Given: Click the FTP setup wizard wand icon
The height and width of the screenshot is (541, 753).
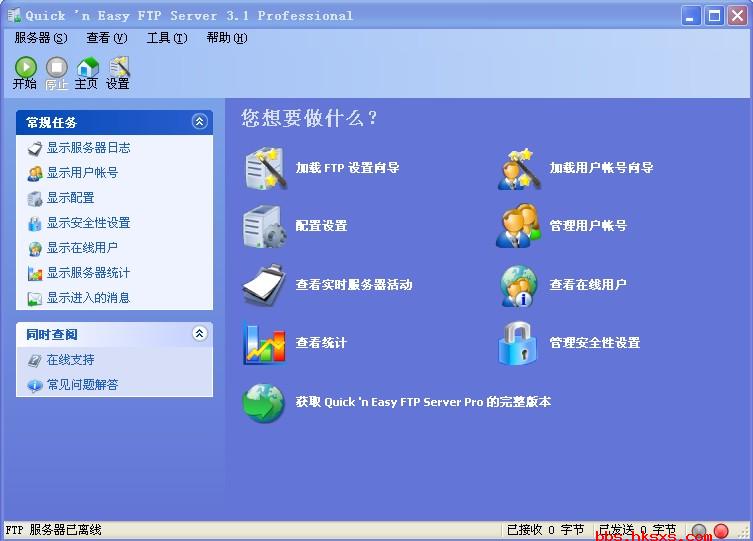Looking at the screenshot, I should [266, 168].
